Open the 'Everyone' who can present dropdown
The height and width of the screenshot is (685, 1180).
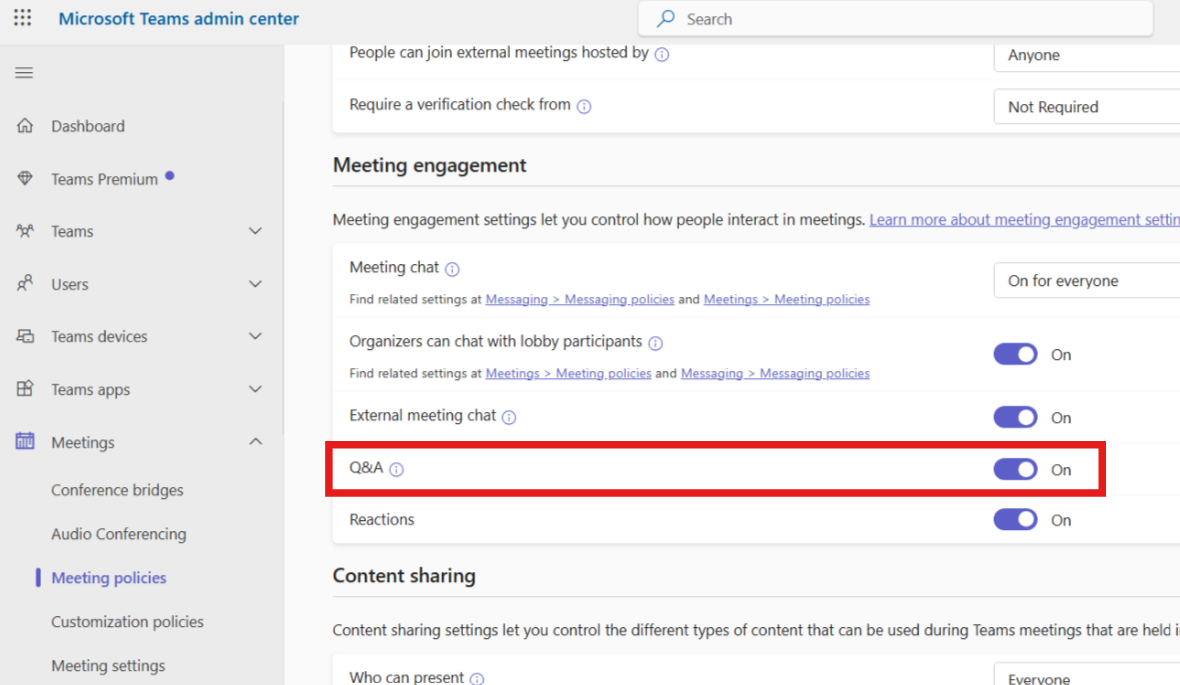[1087, 674]
